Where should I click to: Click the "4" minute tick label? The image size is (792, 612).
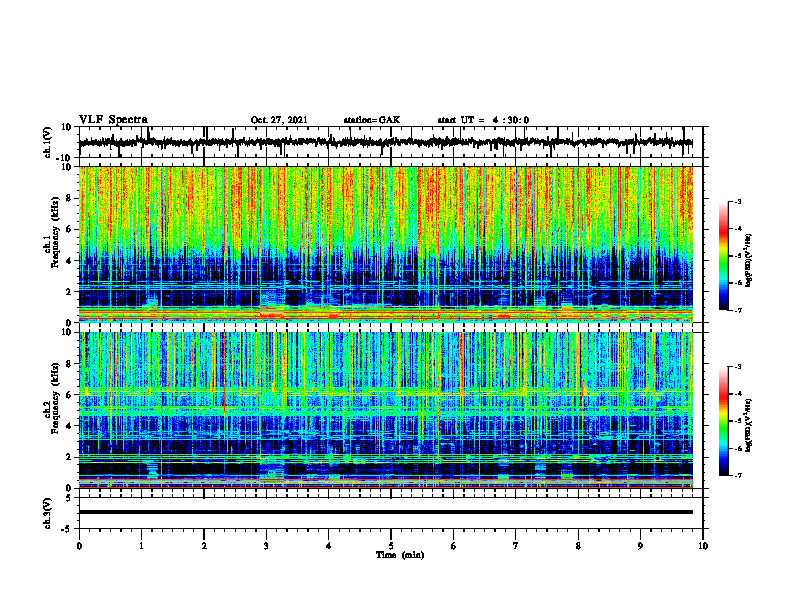coord(328,546)
